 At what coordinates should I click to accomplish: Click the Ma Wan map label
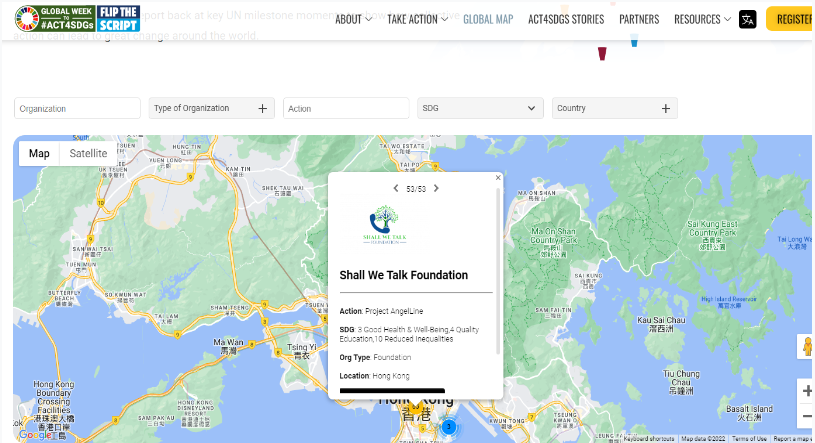pyautogui.click(x=228, y=346)
